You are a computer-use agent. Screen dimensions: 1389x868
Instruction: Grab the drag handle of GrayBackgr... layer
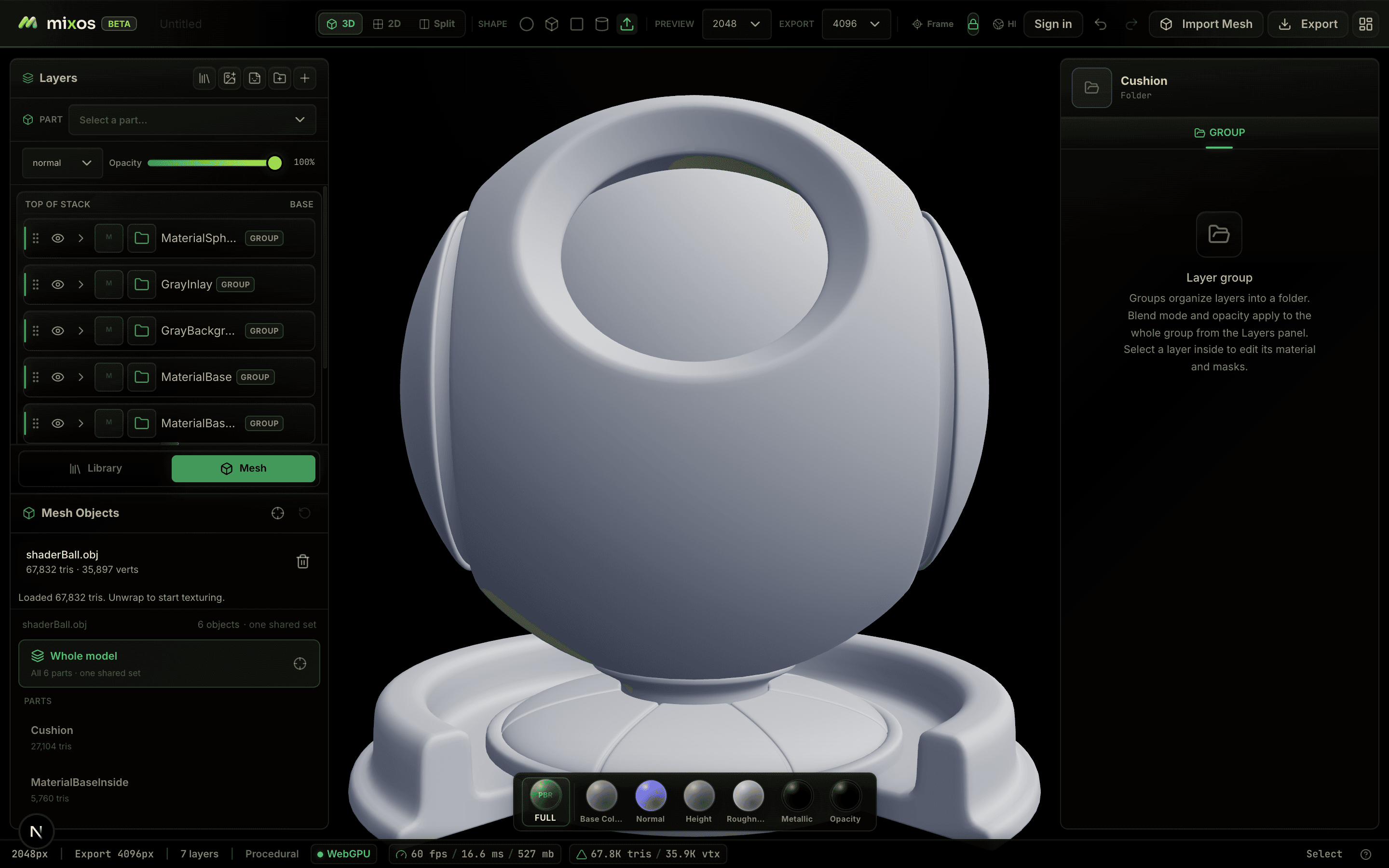(36, 331)
